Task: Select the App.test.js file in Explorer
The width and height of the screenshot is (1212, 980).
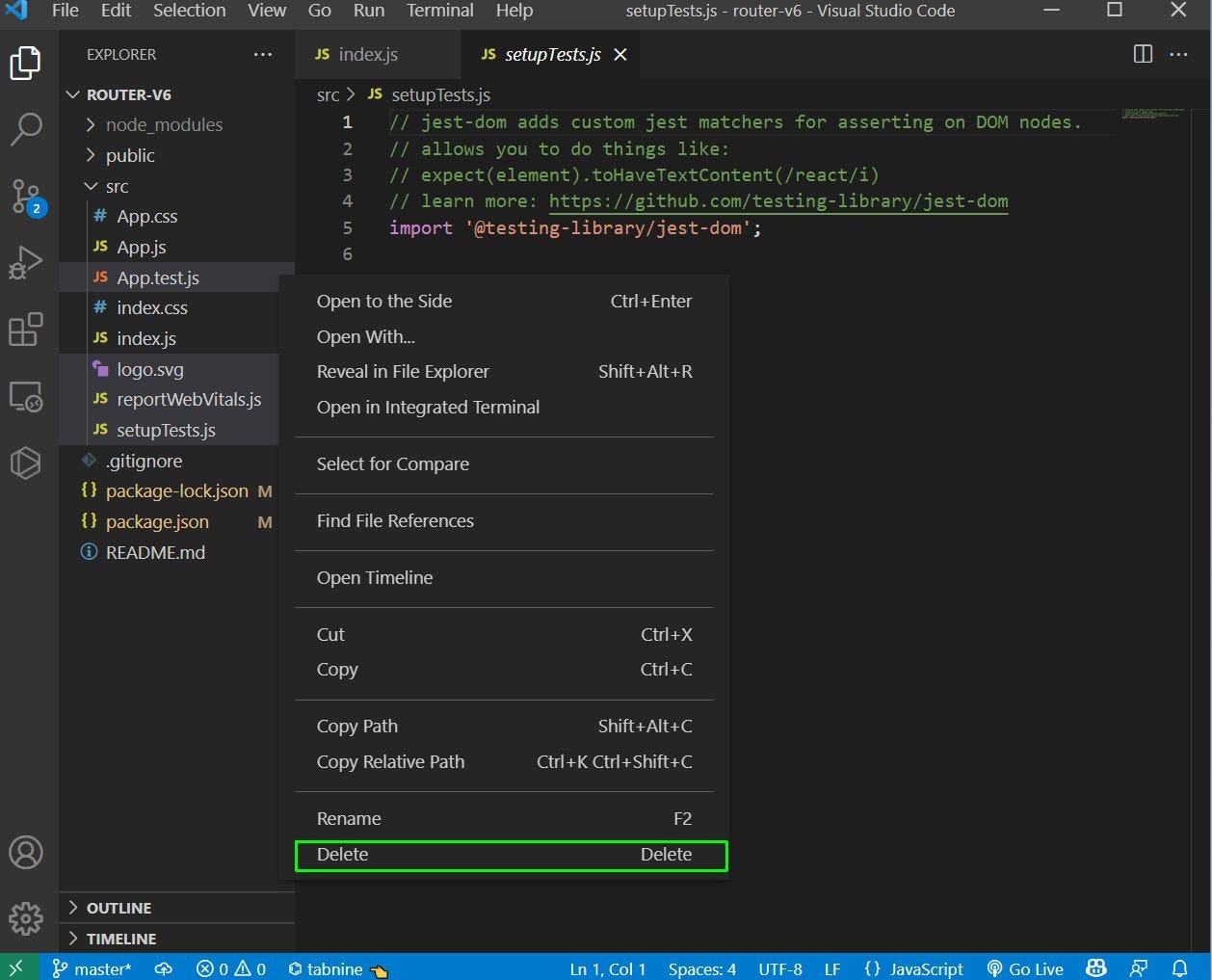Action: pos(158,277)
